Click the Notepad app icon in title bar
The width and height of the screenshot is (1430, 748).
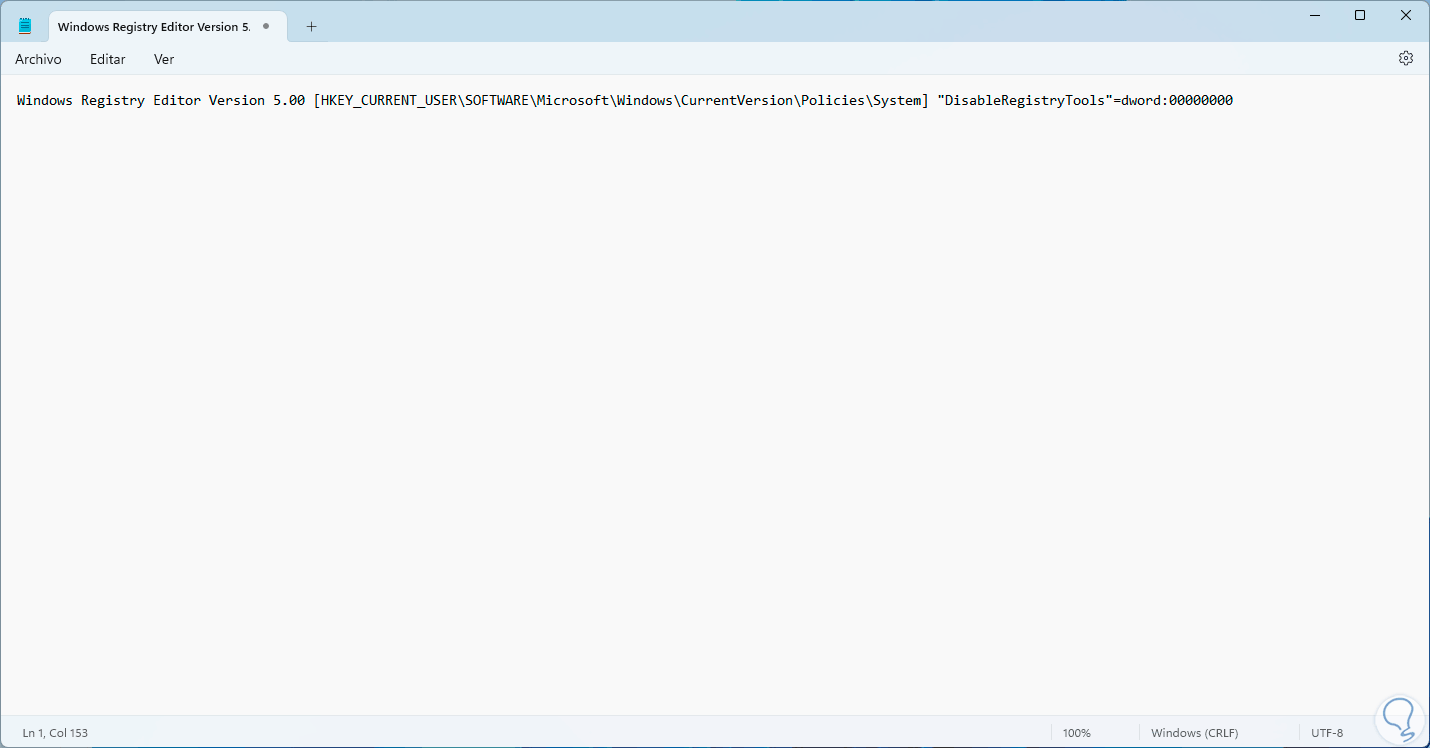pos(25,26)
